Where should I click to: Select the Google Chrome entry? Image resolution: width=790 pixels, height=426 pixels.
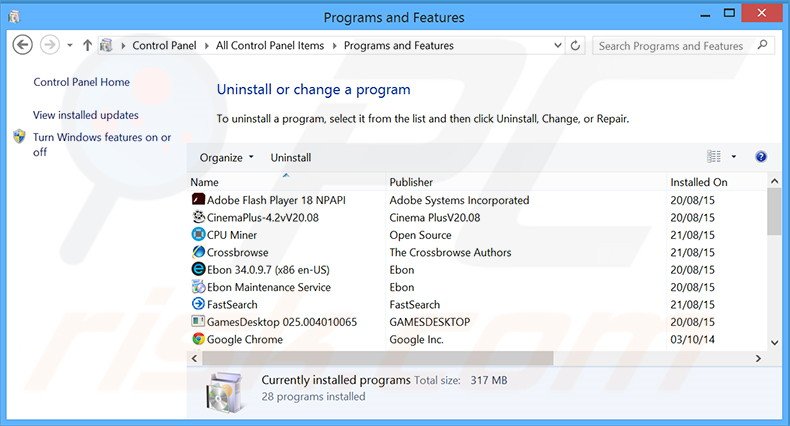click(245, 339)
